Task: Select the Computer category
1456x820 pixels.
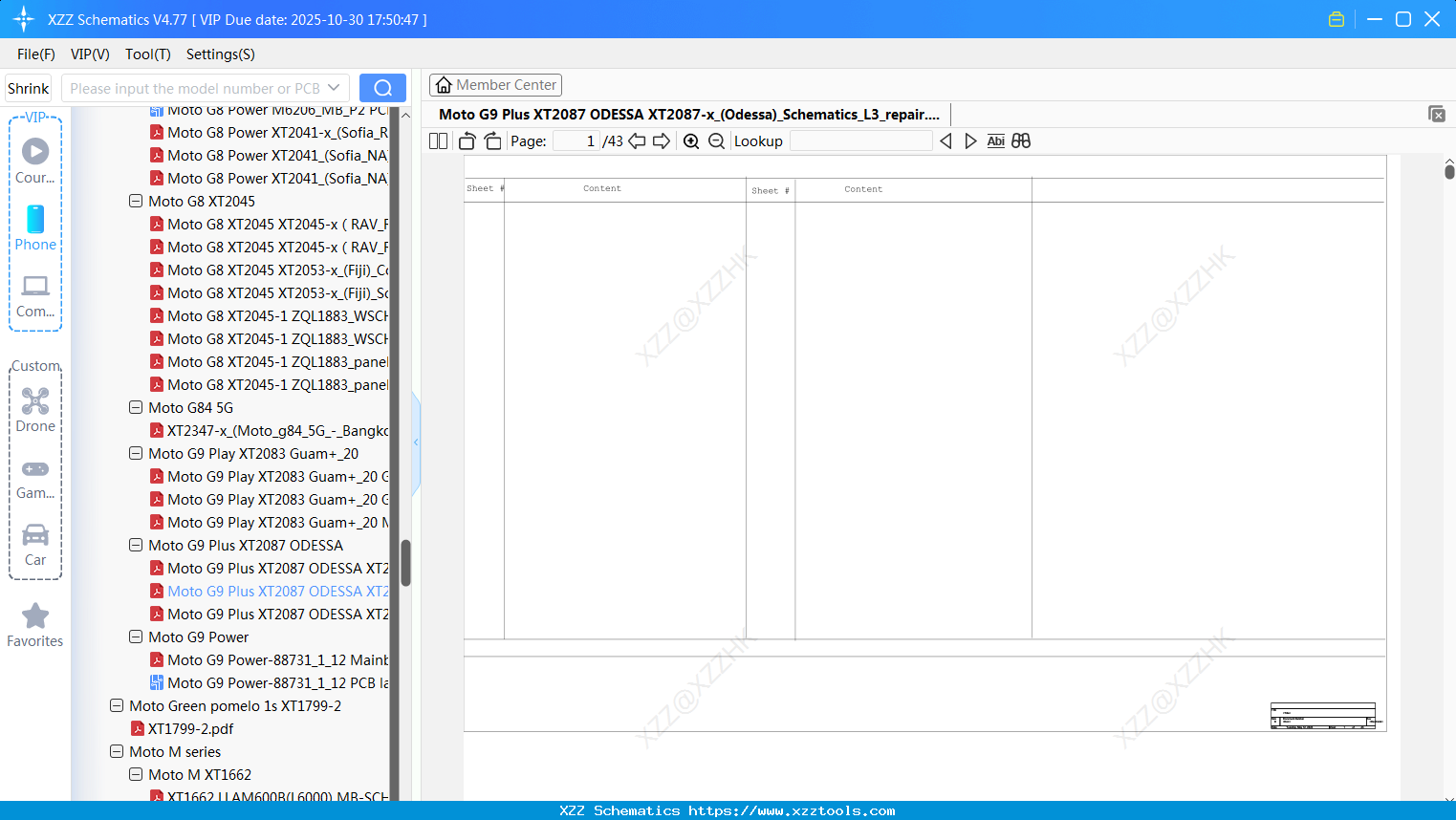Action: coord(35,295)
